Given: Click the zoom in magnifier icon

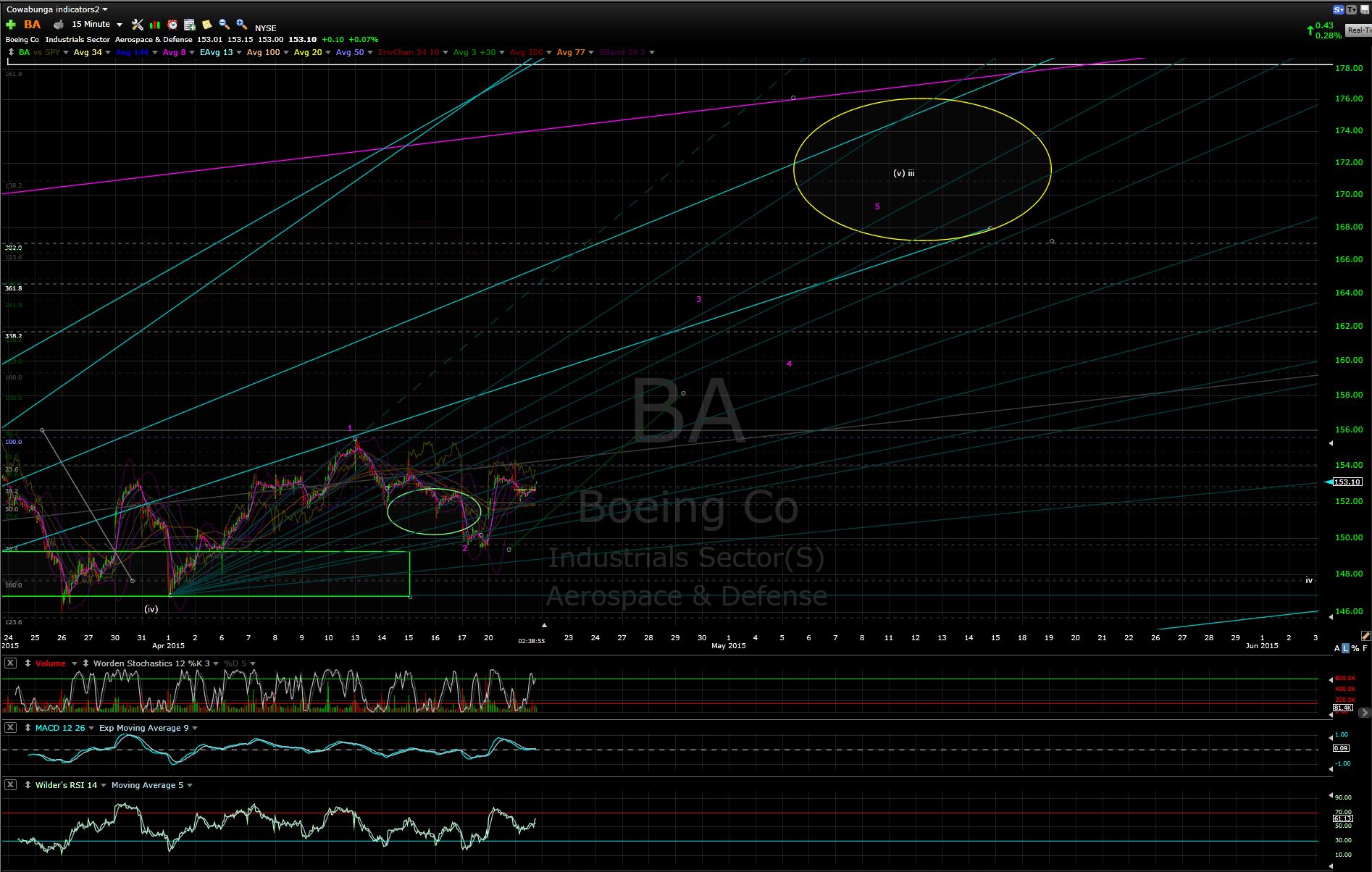Looking at the screenshot, I should pyautogui.click(x=242, y=25).
